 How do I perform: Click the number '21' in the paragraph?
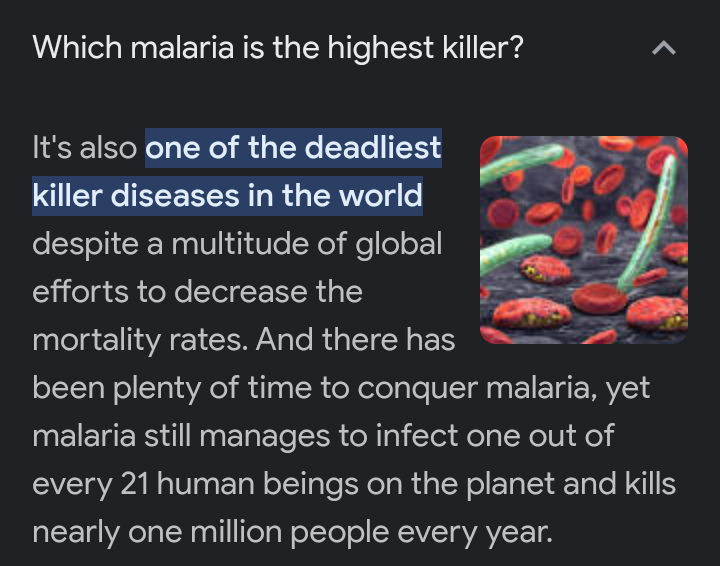135,484
